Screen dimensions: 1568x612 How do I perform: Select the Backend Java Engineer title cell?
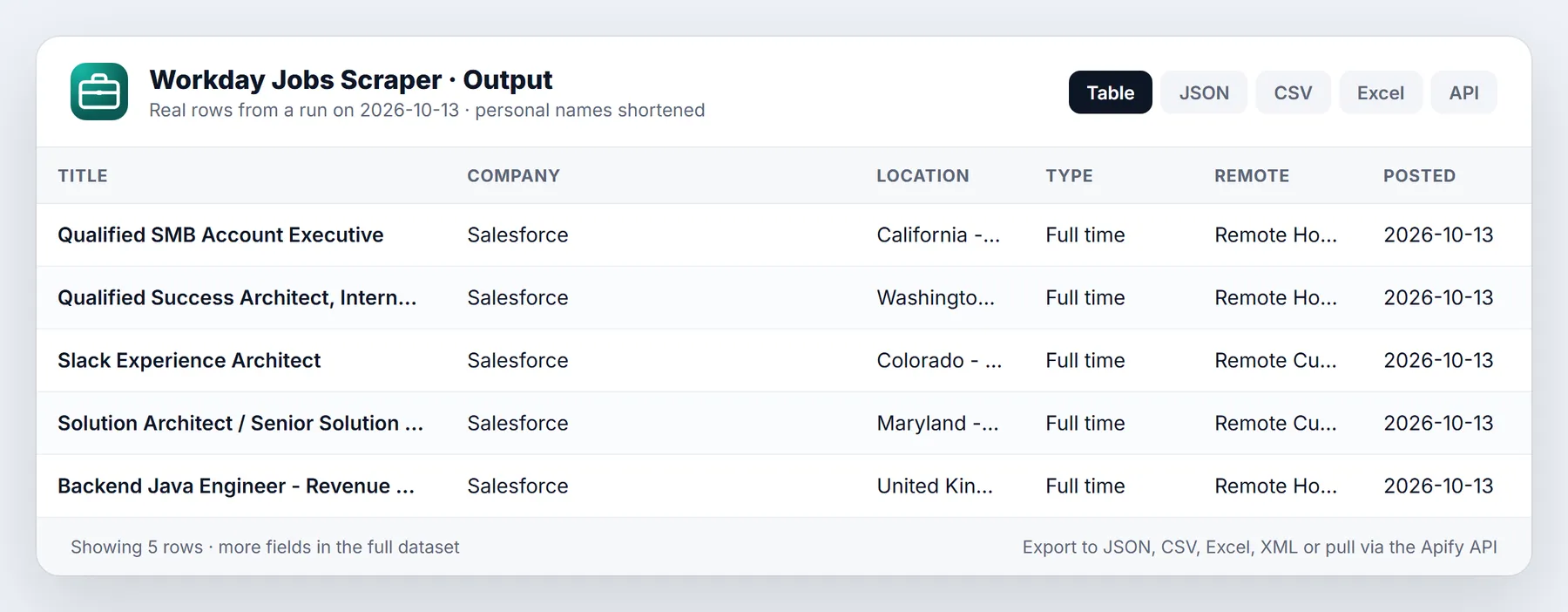point(236,486)
